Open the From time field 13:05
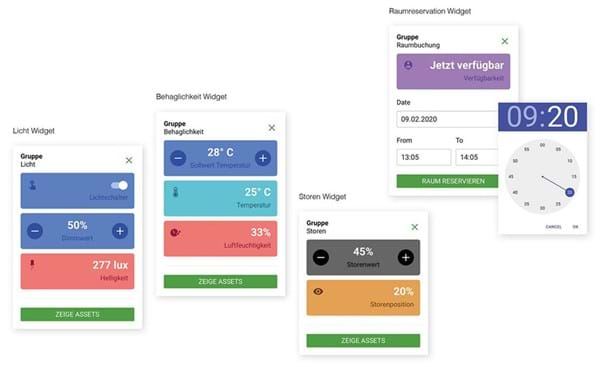This screenshot has width=600, height=367. (424, 157)
